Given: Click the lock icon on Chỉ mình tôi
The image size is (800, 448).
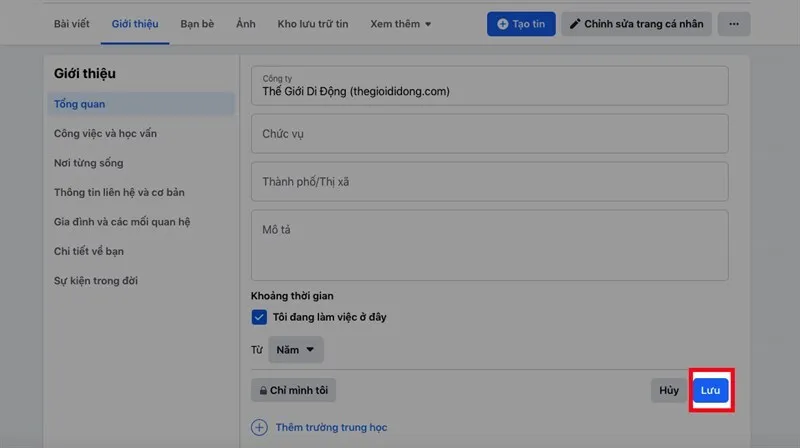Looking at the screenshot, I should [x=263, y=390].
